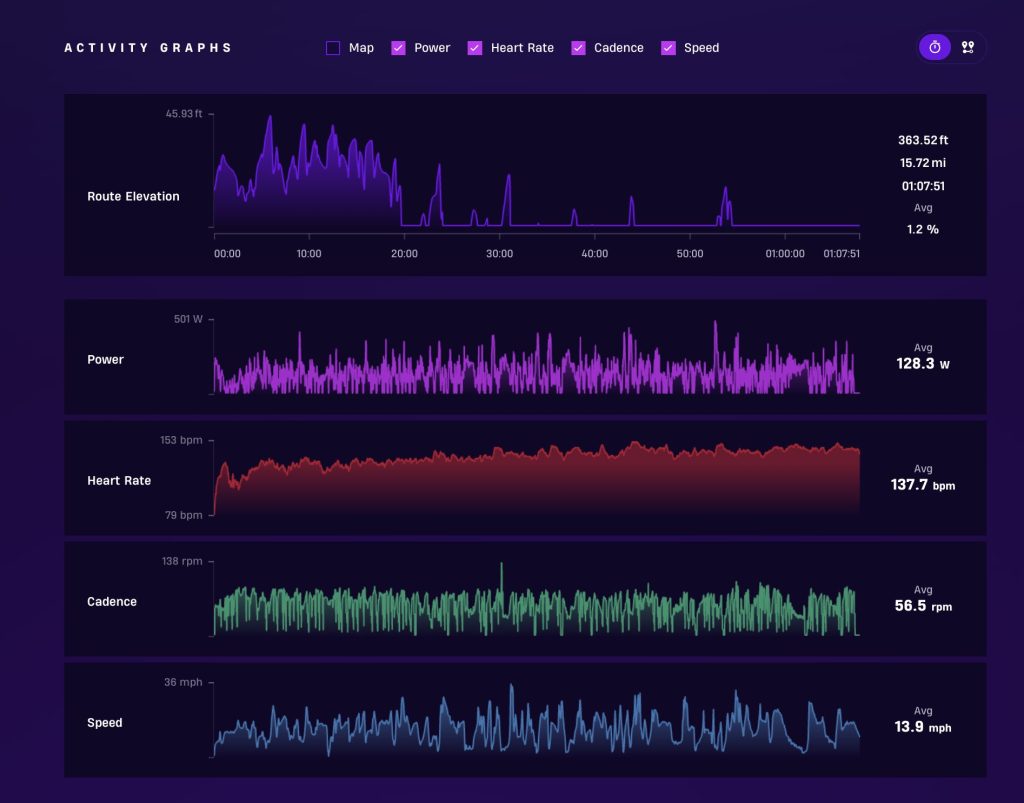This screenshot has height=803, width=1024.
Task: Click the 30:00 mark on elevation axis
Action: (x=500, y=253)
